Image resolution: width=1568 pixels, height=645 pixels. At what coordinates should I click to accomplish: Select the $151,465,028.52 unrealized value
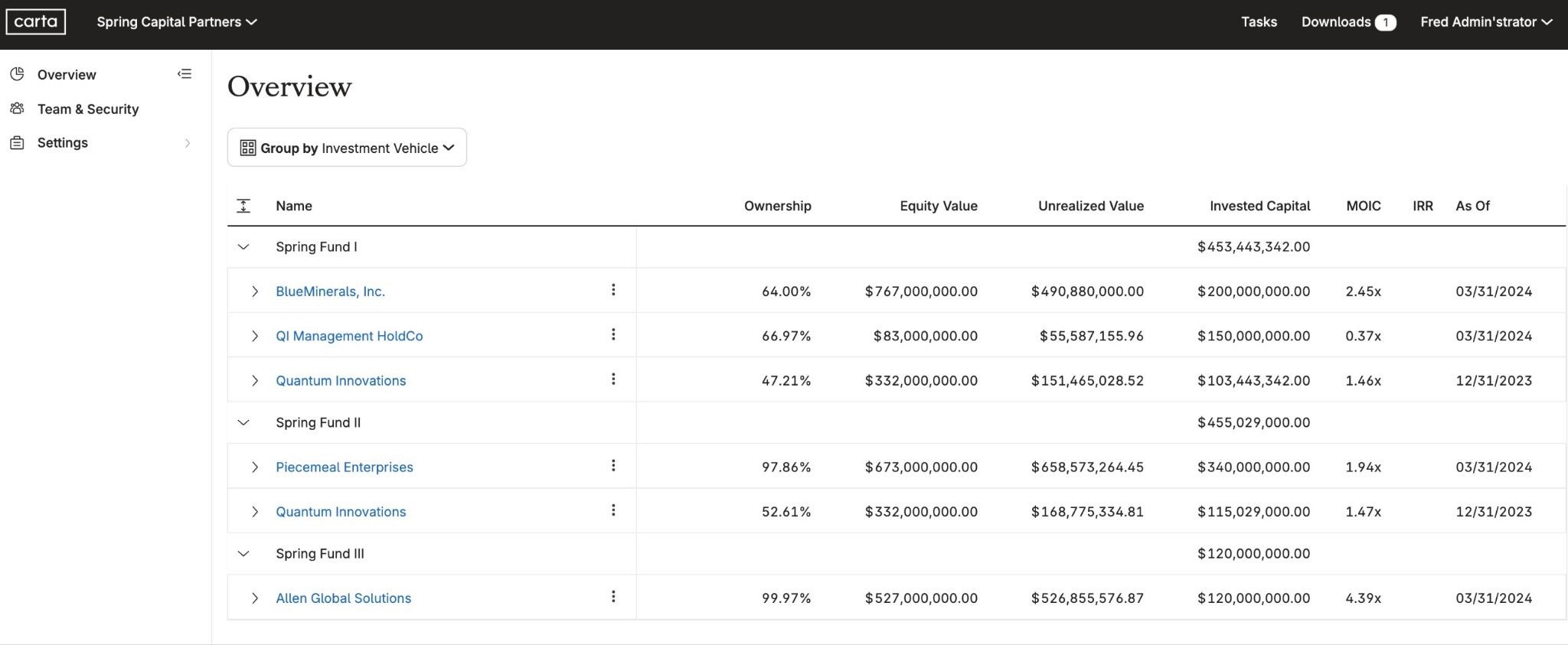pyautogui.click(x=1087, y=380)
